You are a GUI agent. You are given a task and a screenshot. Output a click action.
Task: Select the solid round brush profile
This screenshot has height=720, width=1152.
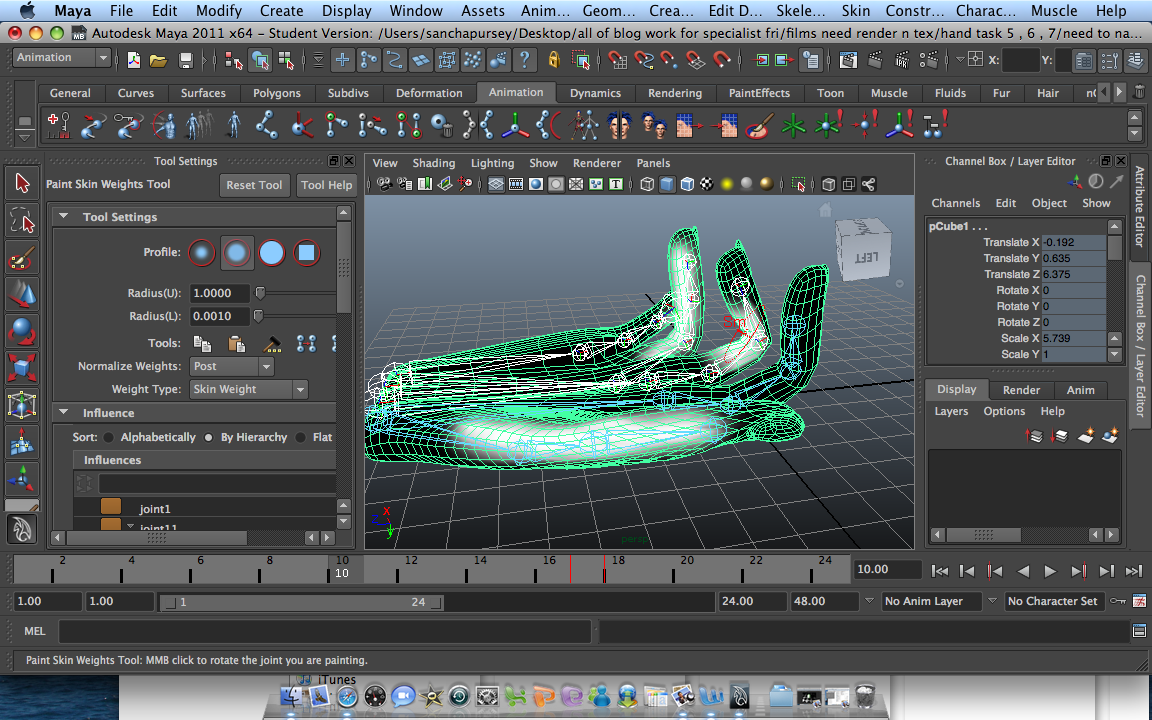(x=271, y=253)
